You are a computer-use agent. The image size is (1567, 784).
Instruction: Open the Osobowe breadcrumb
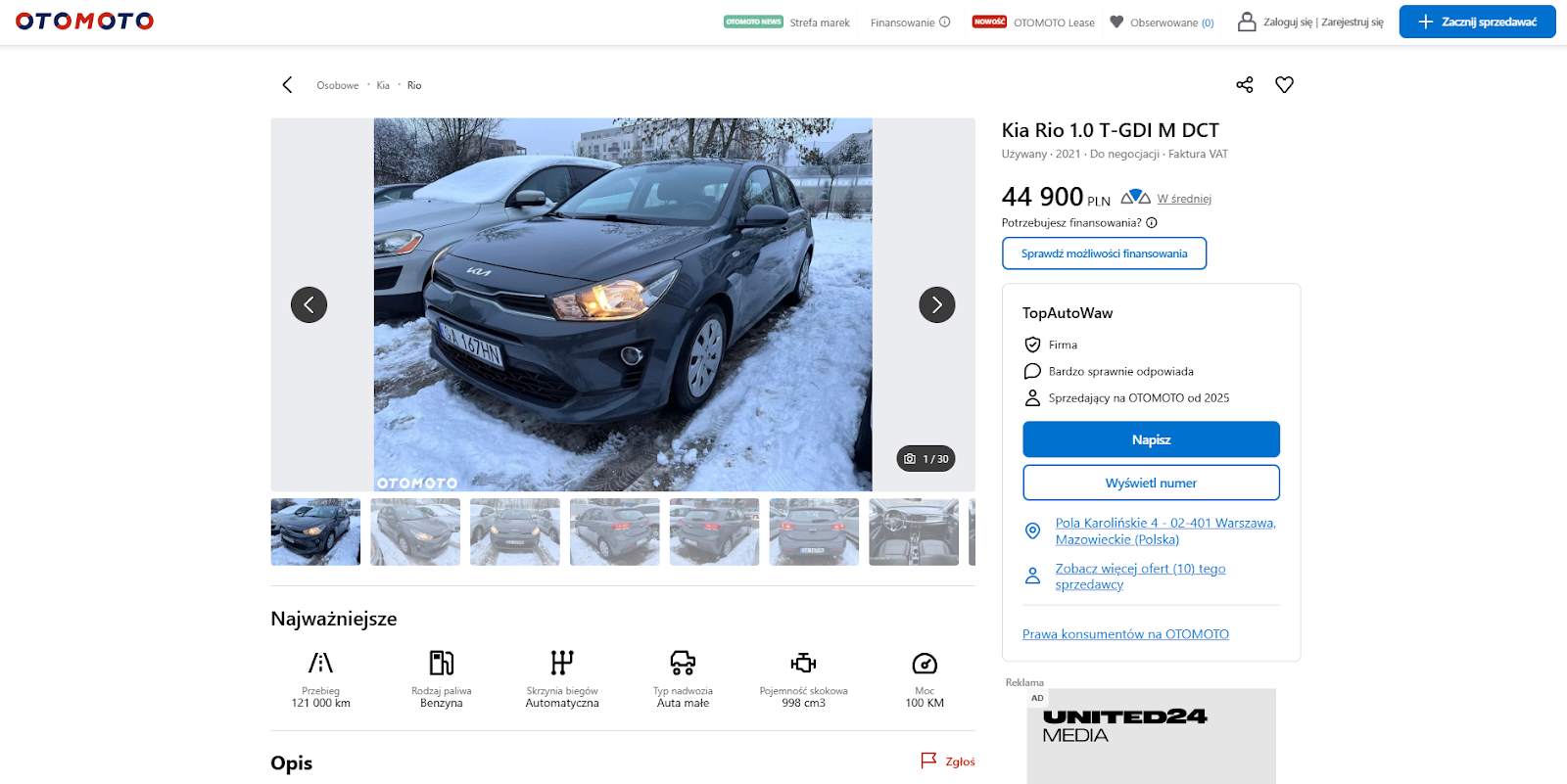338,85
